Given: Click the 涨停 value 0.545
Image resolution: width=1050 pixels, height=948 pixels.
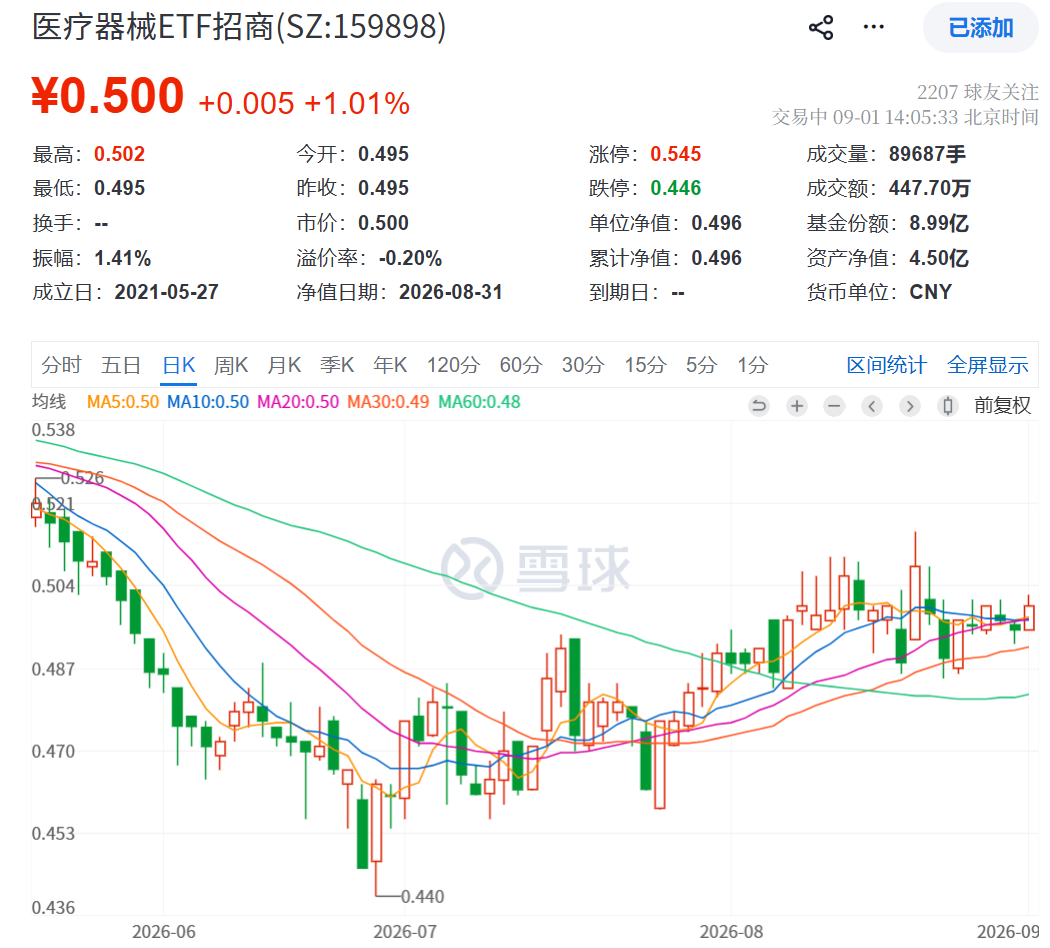Looking at the screenshot, I should click(x=676, y=154).
